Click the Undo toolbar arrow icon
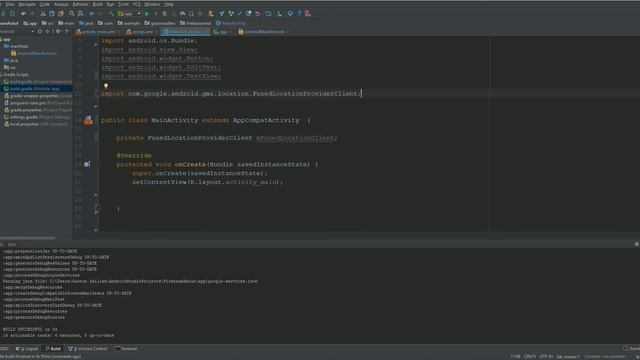This screenshot has height=360, width=640. click(x=24, y=13)
